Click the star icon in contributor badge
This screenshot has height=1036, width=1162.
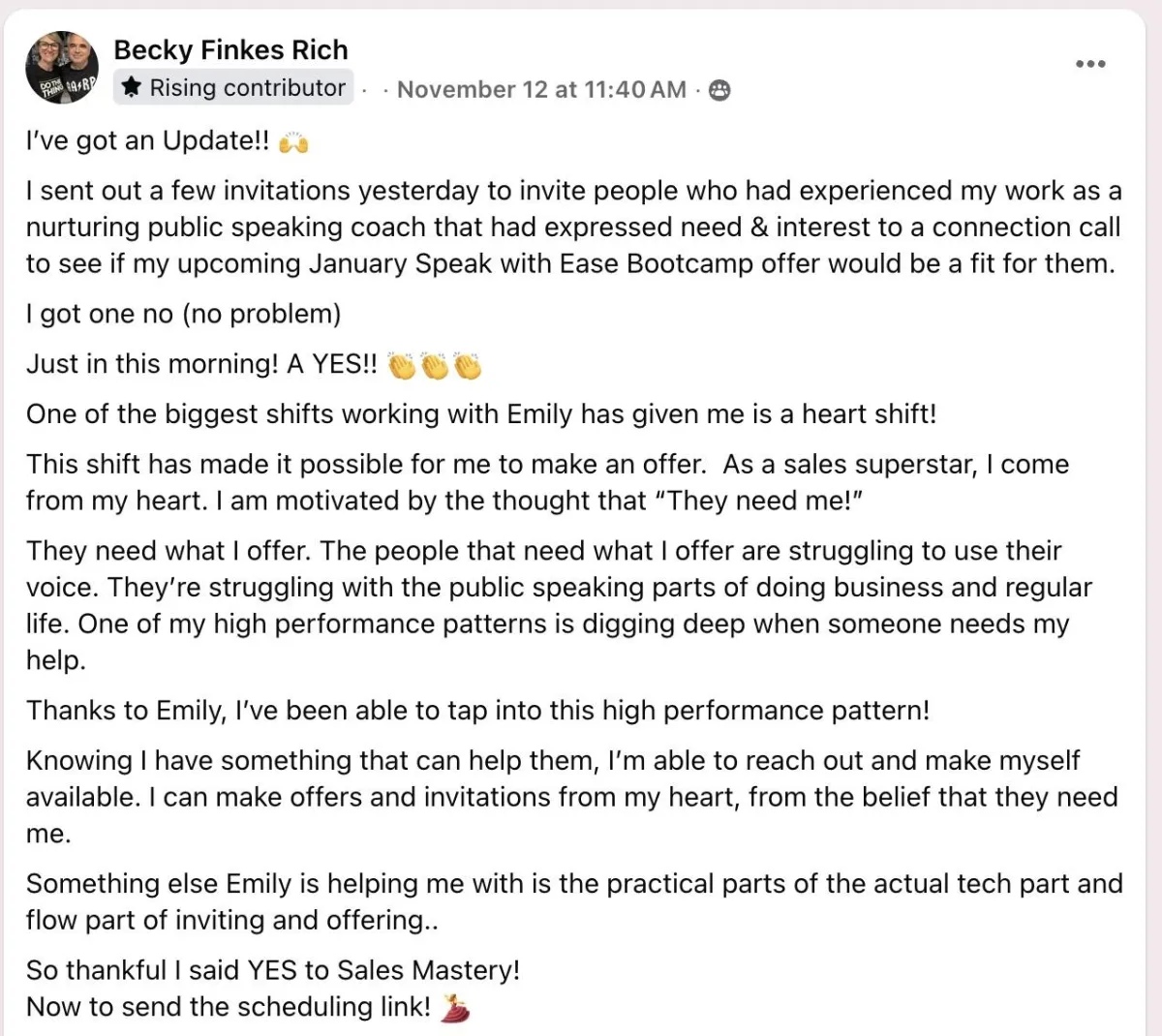133,88
